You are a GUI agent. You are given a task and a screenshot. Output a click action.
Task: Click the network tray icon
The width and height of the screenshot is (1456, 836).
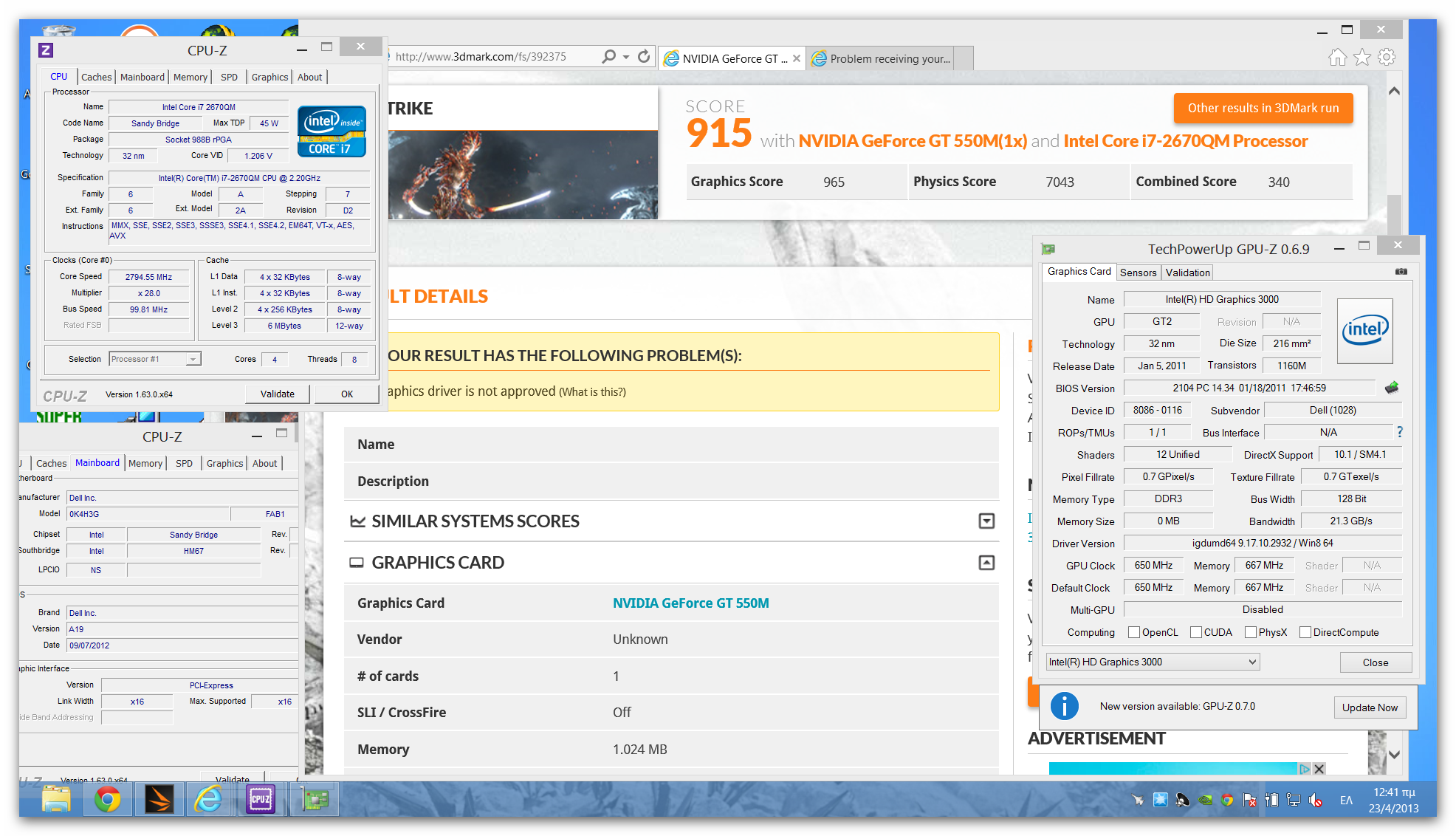[x=1294, y=800]
